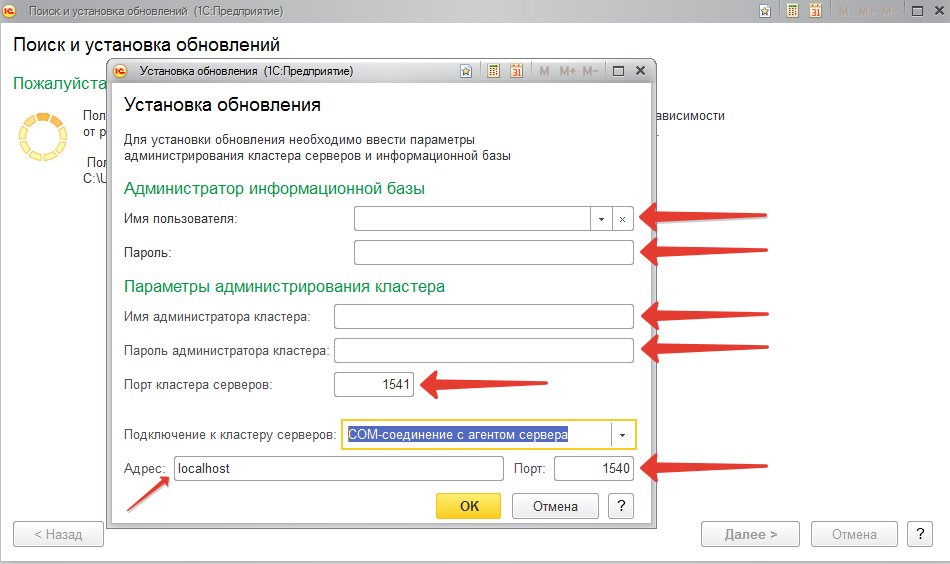Click the Порт field showing 1540
The image size is (950, 564).
[593, 468]
